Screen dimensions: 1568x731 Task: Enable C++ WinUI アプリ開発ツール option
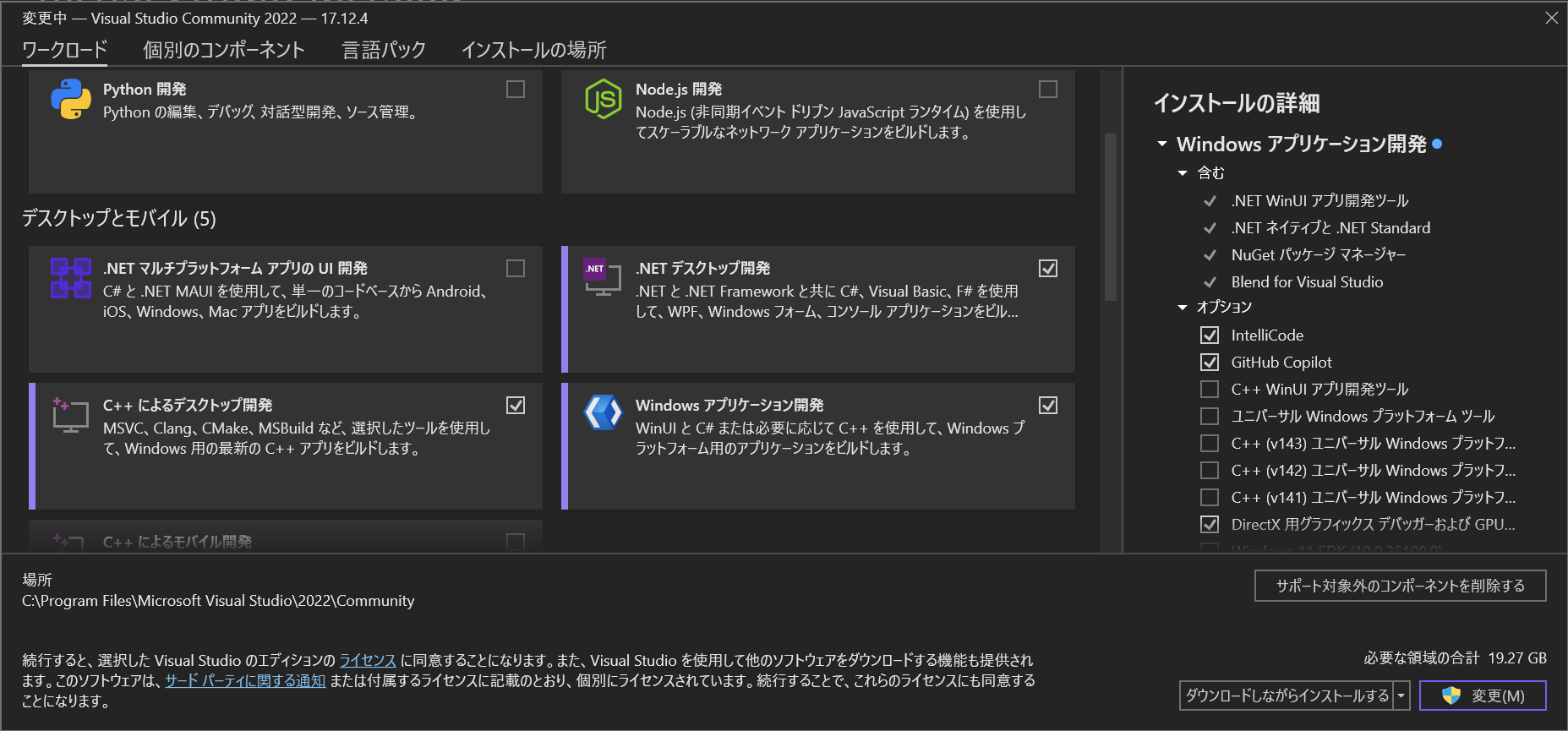pos(1210,390)
